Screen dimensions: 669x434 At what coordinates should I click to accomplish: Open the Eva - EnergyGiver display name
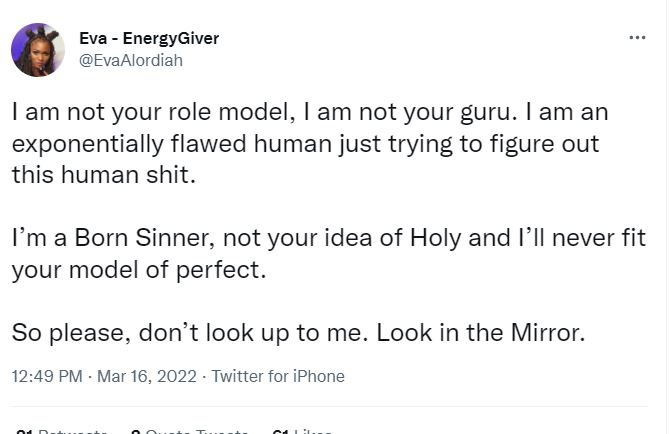[x=149, y=38]
